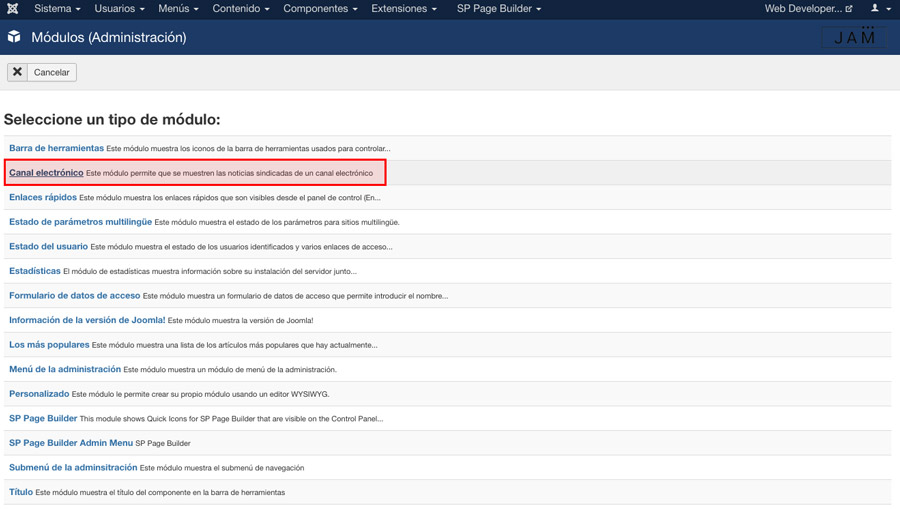The image size is (900, 509).
Task: Expand the Componentes menu
Action: (320, 9)
